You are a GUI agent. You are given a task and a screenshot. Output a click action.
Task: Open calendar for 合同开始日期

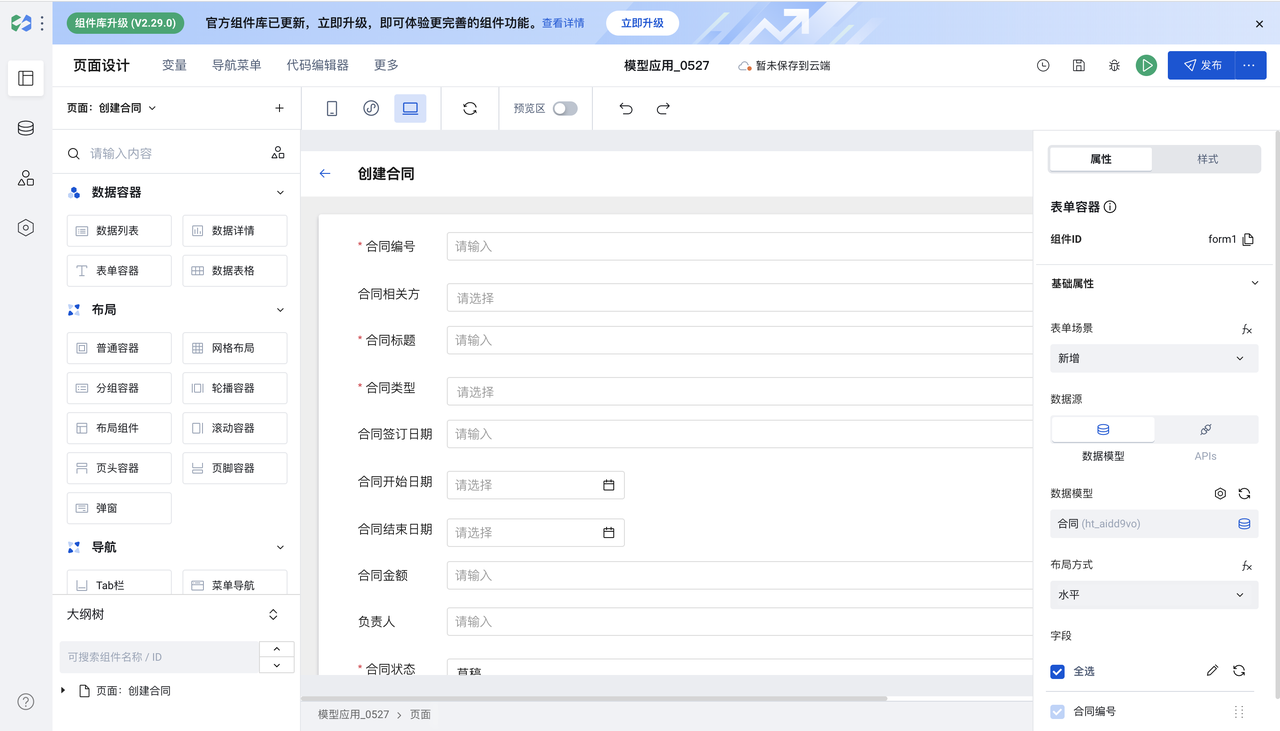(x=608, y=485)
